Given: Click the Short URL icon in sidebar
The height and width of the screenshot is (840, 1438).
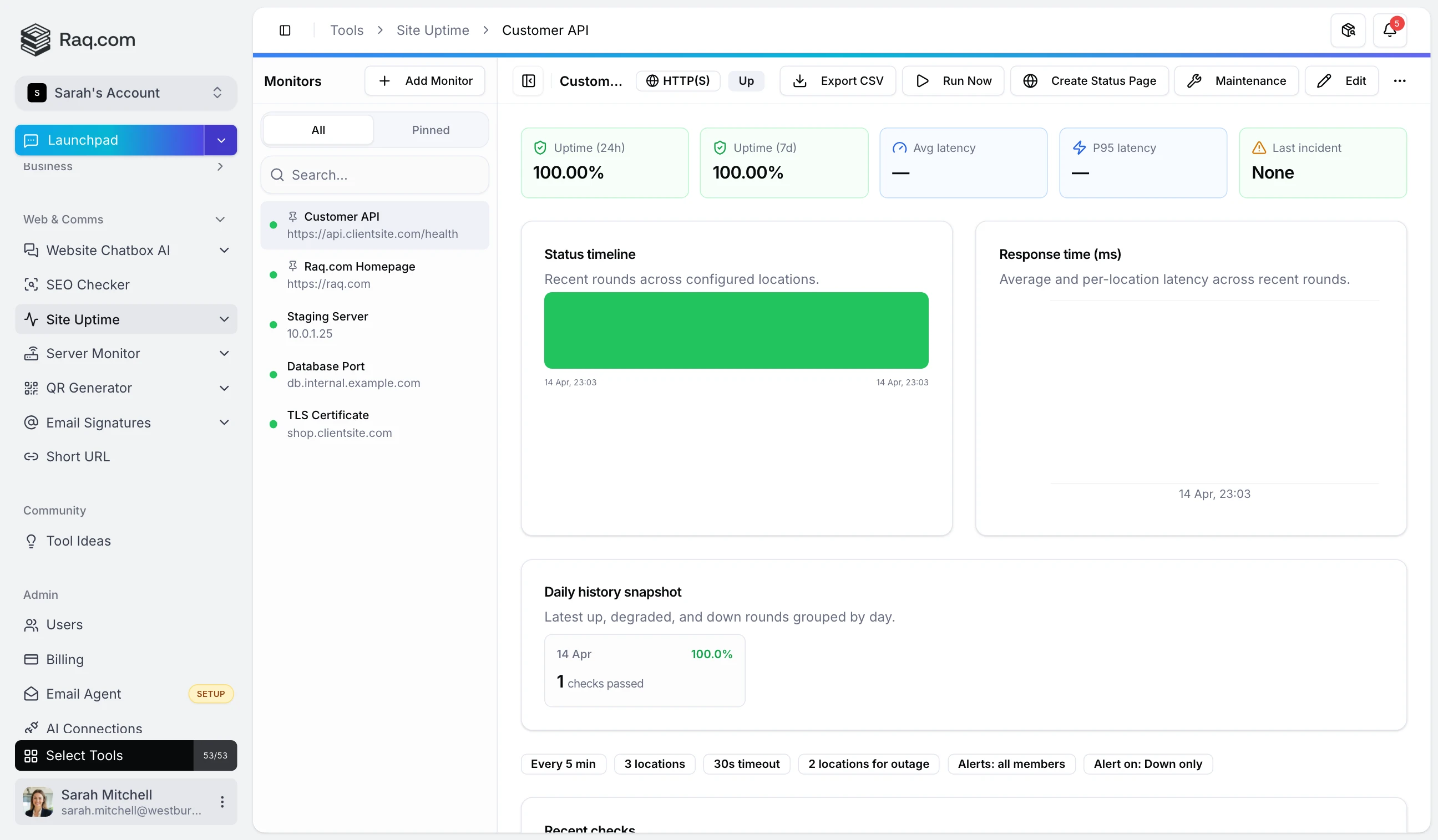Looking at the screenshot, I should click(x=32, y=456).
